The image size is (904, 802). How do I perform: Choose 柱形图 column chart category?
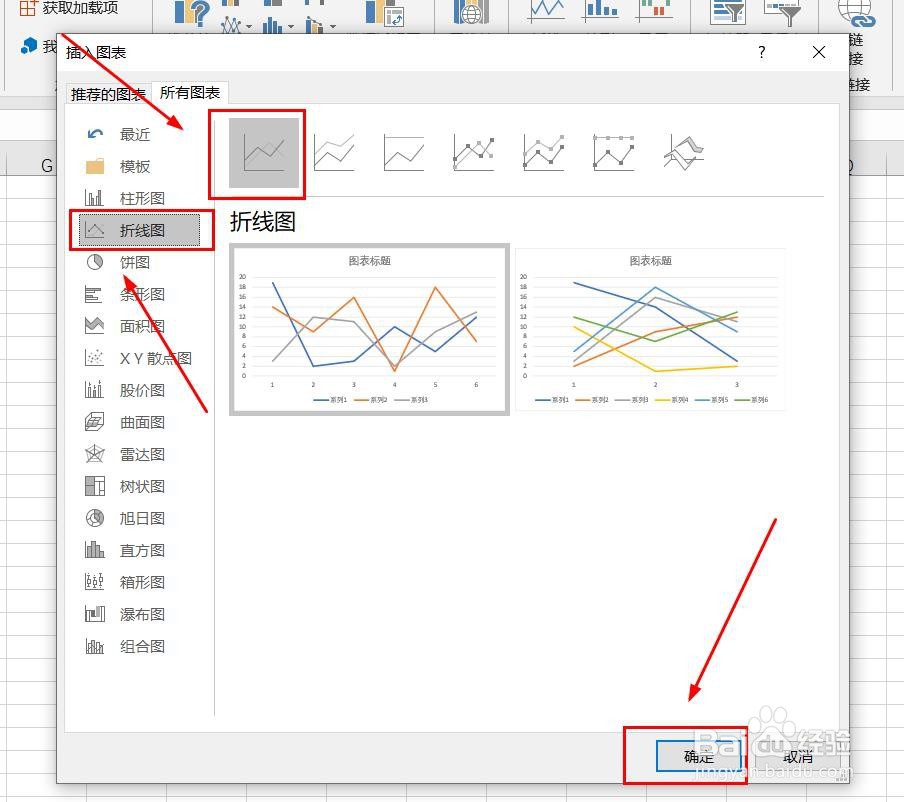139,198
